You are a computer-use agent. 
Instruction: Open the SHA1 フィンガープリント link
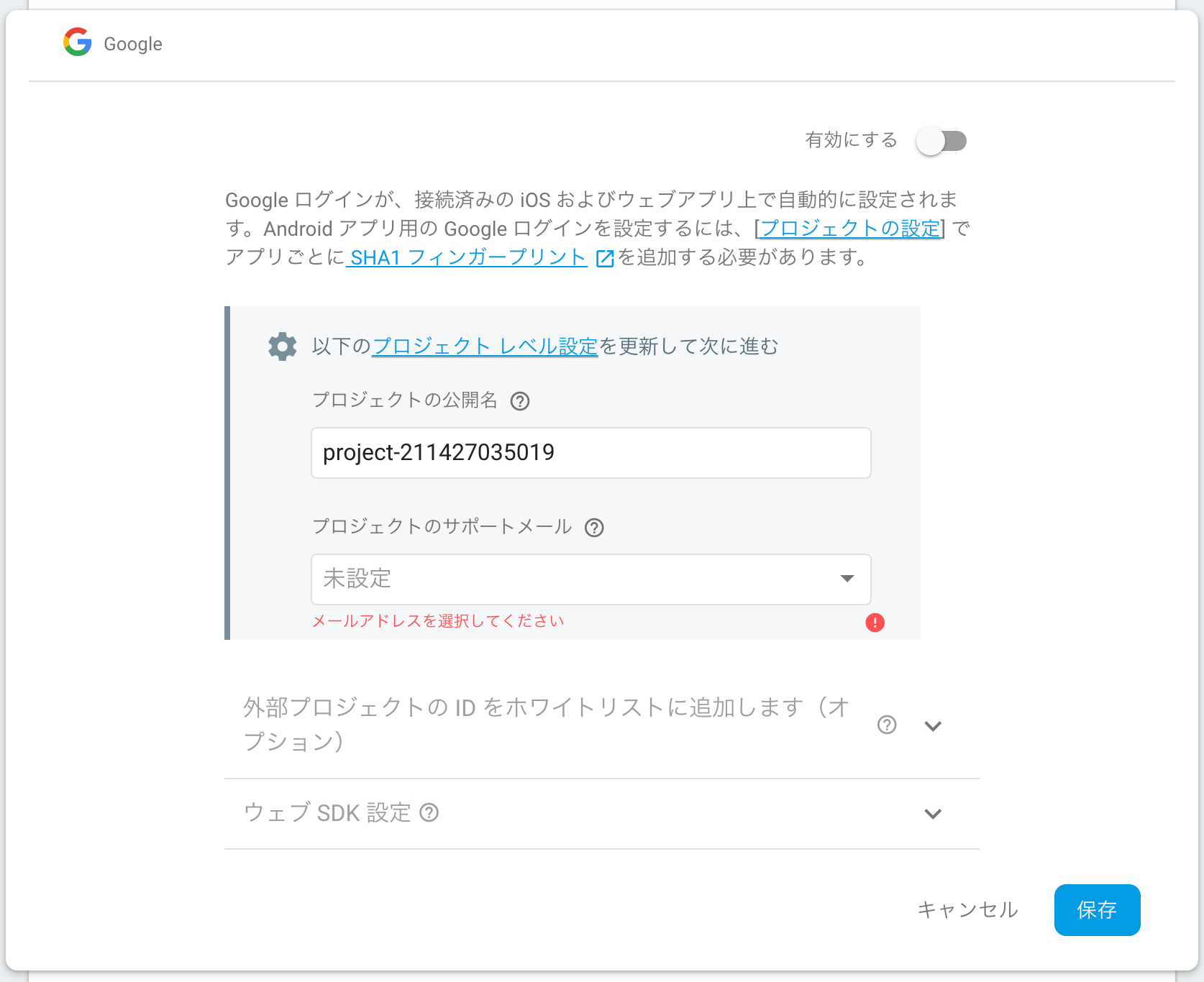468,257
